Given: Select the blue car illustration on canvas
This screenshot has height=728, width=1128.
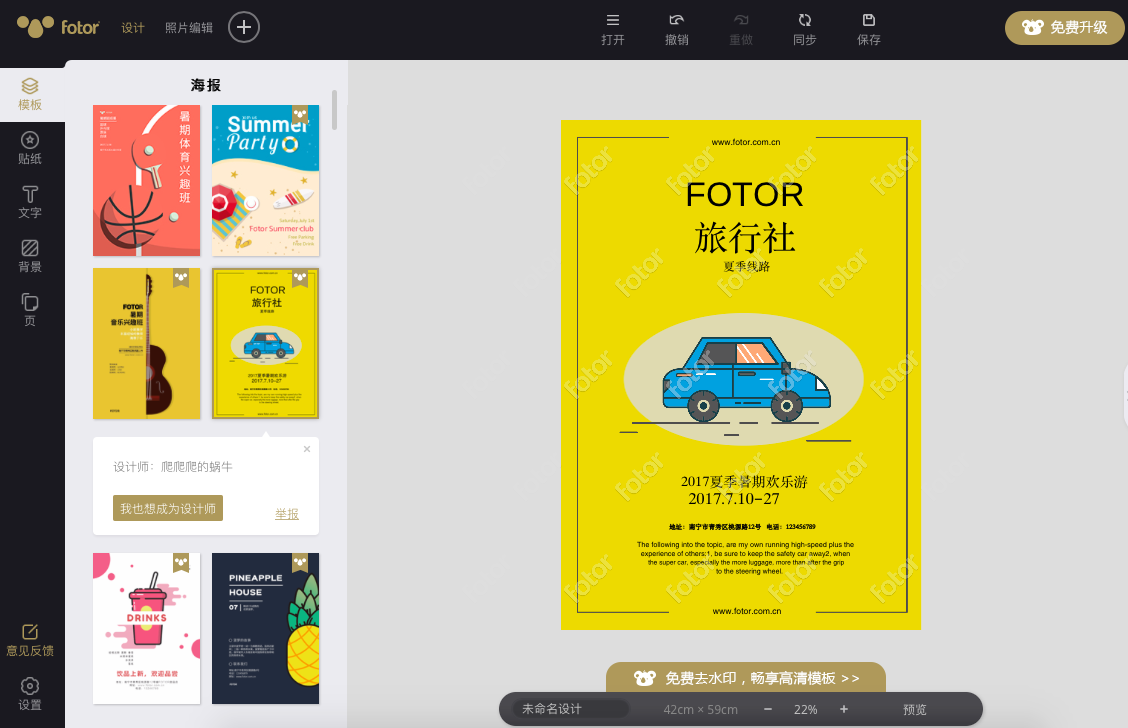Looking at the screenshot, I should pos(746,379).
